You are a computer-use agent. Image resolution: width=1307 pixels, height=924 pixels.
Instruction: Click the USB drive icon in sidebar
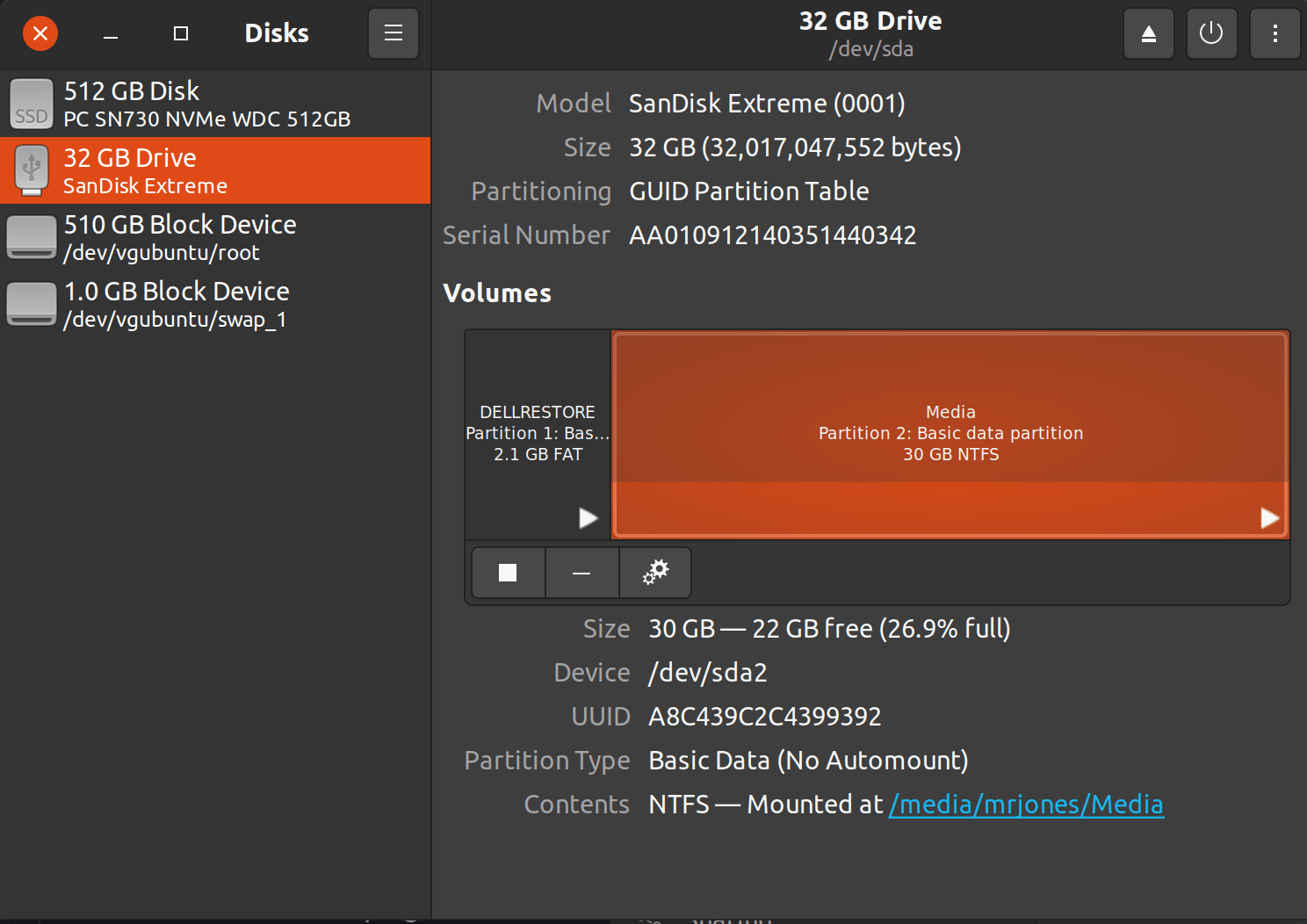click(x=32, y=170)
